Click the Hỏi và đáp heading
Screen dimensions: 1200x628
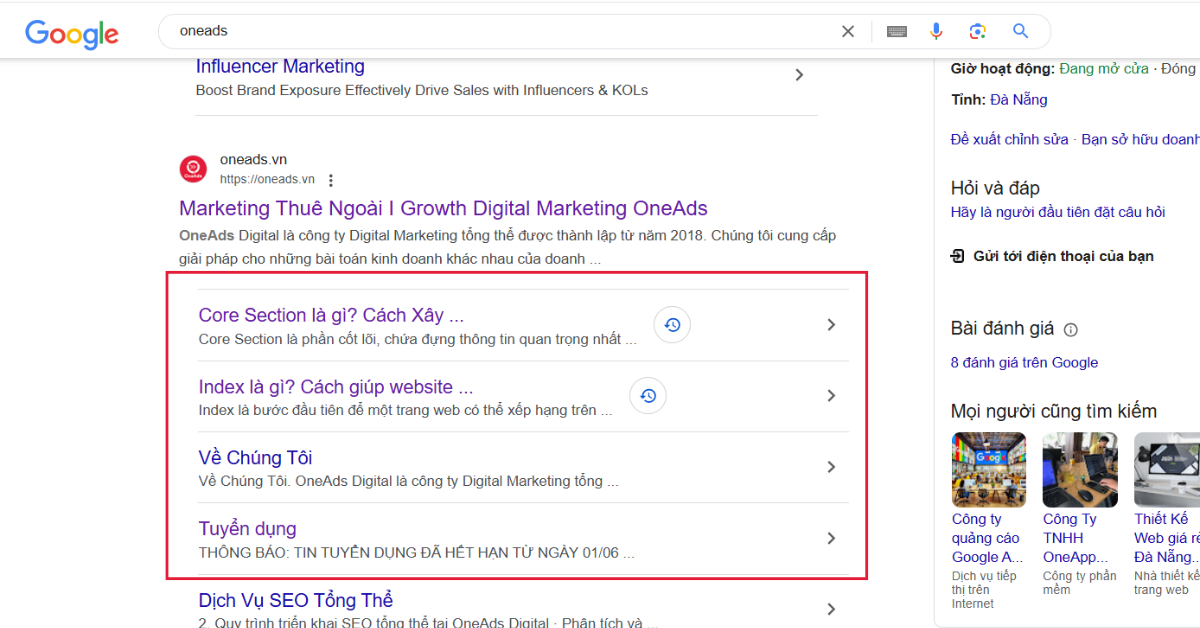click(995, 188)
